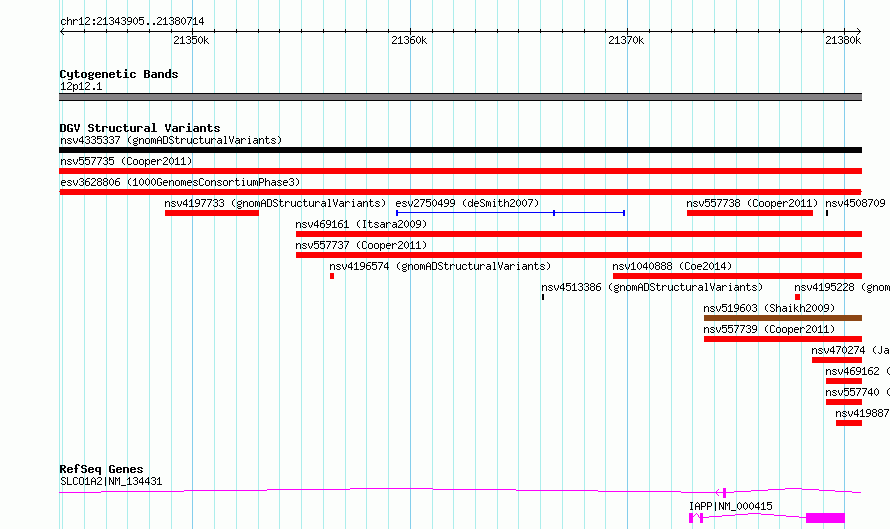The height and width of the screenshot is (529, 890).
Task: Open esv3628806 1000GenomesConsortiumPhase3 label
Action: point(180,182)
